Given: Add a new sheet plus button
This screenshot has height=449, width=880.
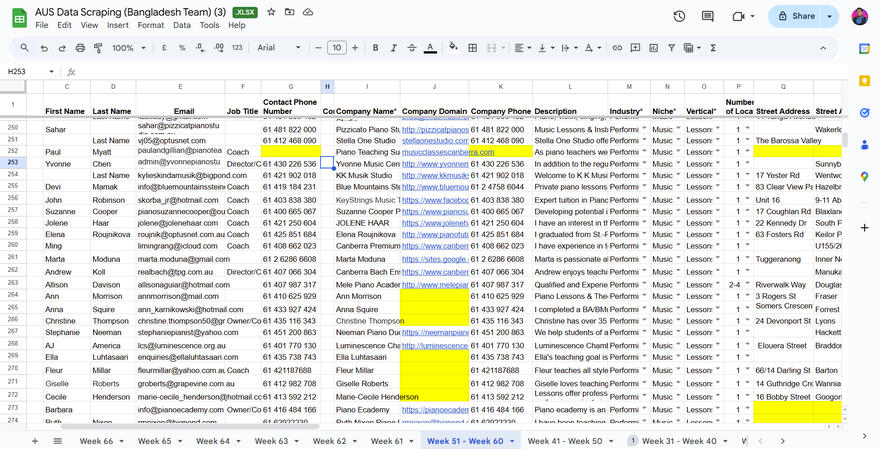Looking at the screenshot, I should coord(35,441).
